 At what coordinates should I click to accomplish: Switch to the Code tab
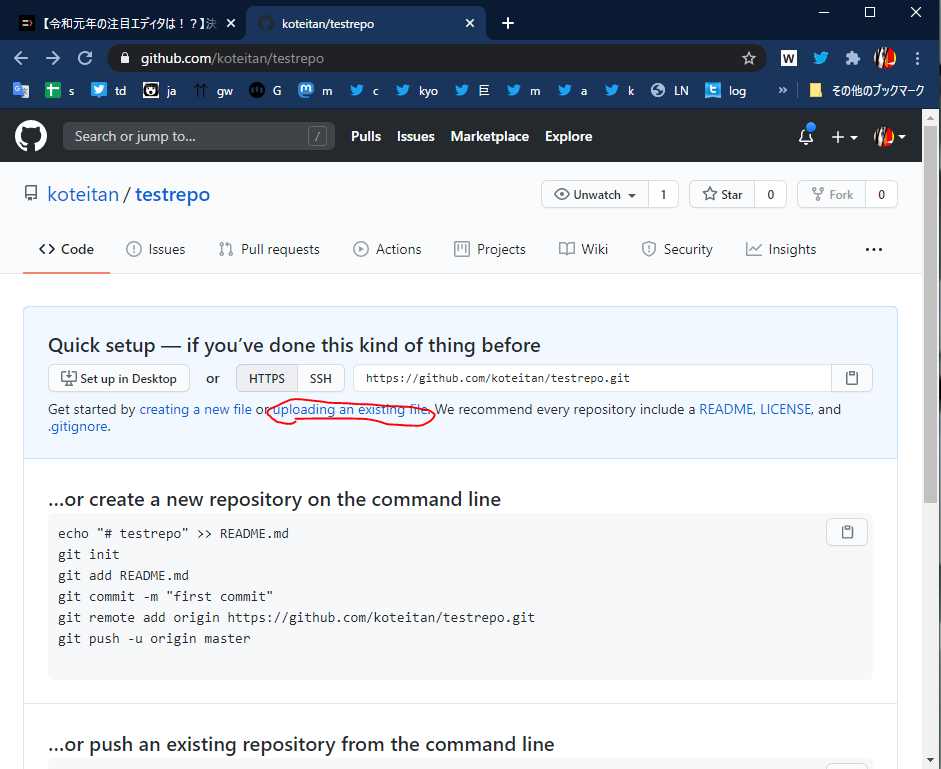pyautogui.click(x=67, y=249)
